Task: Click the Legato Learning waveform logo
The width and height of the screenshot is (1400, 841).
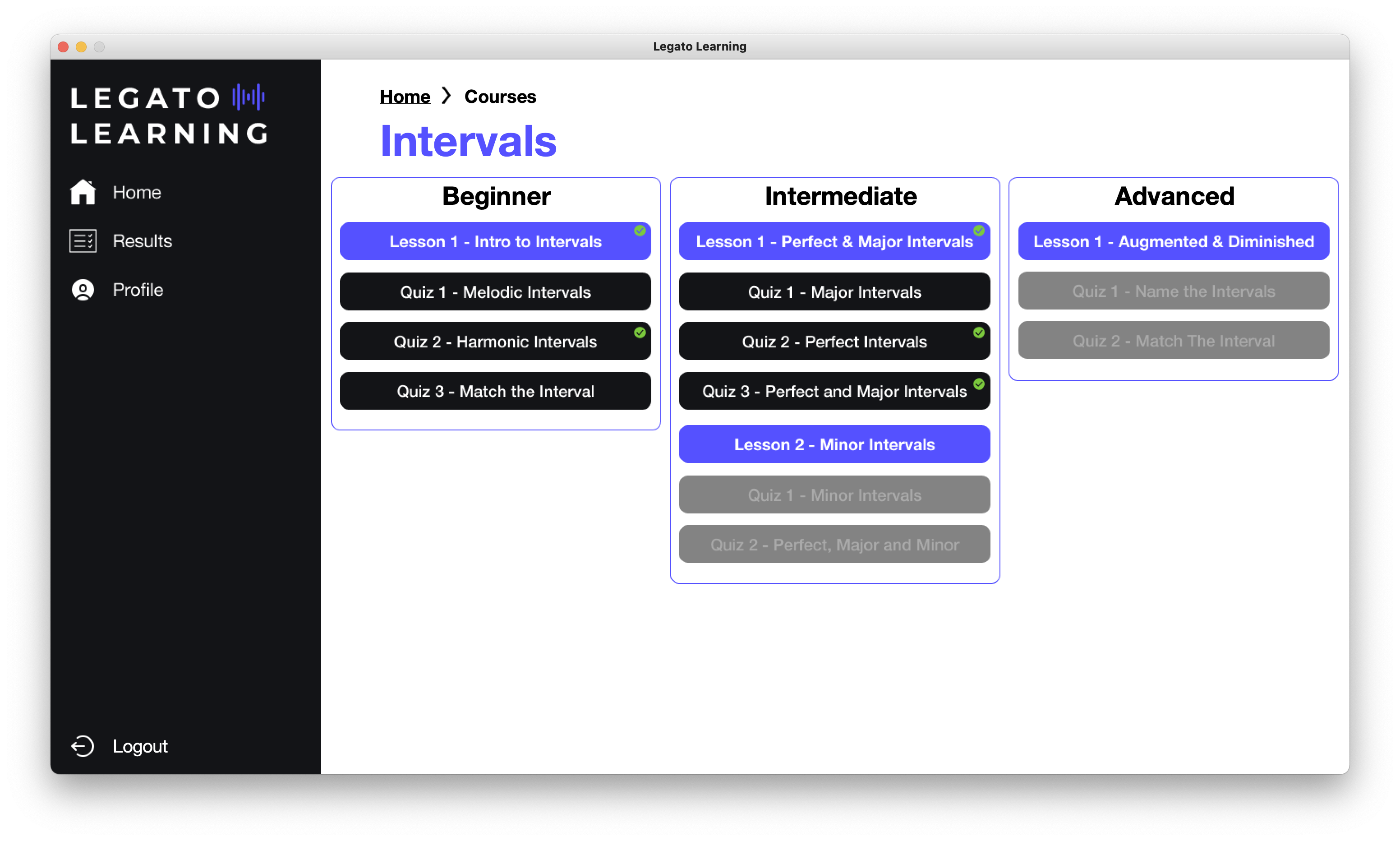Action: pos(248,97)
